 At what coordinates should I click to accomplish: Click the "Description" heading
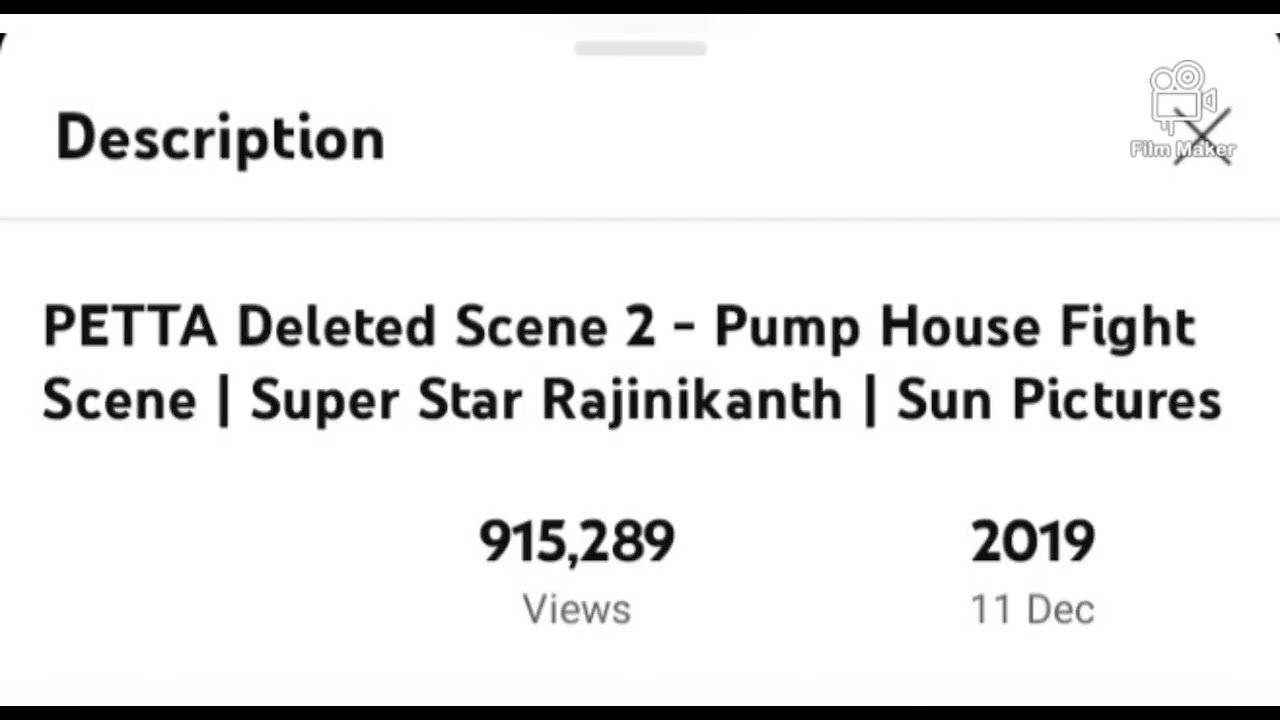pos(220,138)
